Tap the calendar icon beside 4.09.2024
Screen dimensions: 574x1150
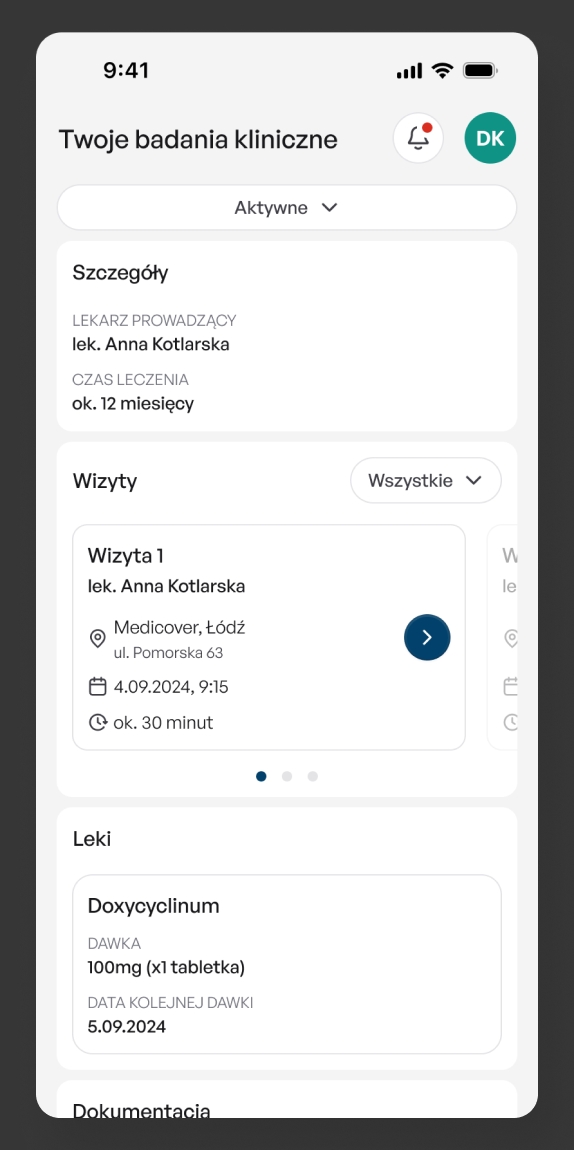(97, 687)
